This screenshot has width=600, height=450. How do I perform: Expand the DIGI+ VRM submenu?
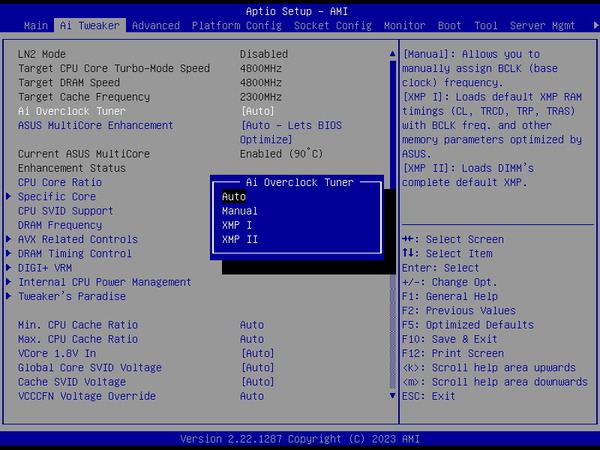tap(45, 268)
